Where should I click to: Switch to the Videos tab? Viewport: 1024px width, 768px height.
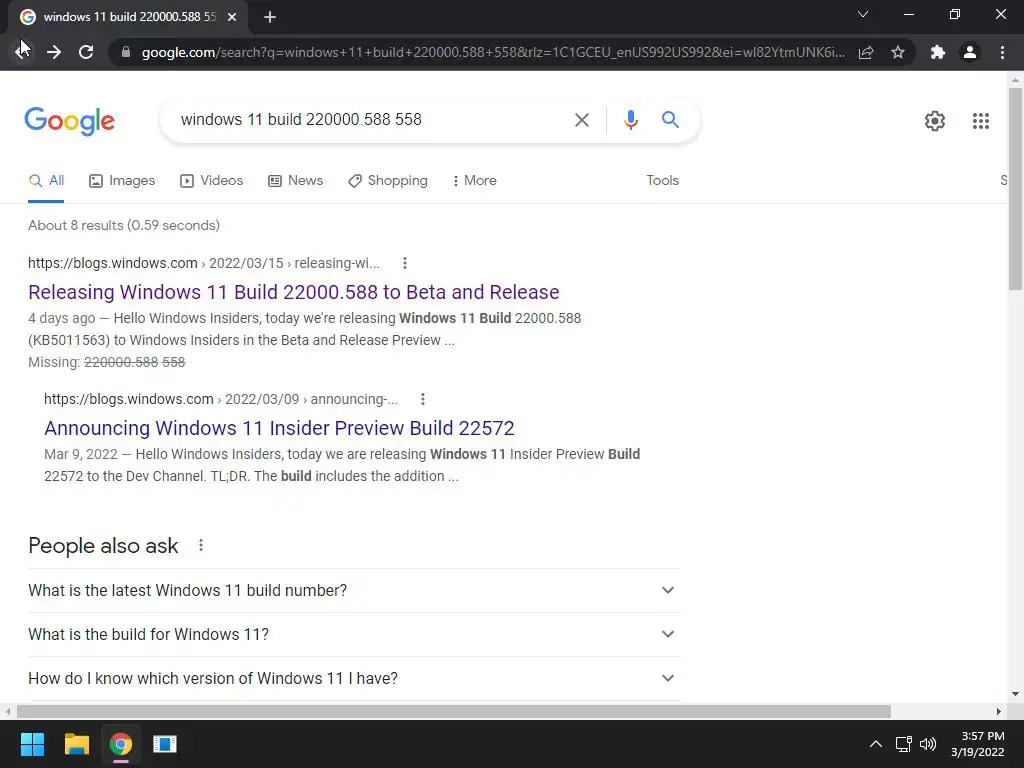[212, 181]
